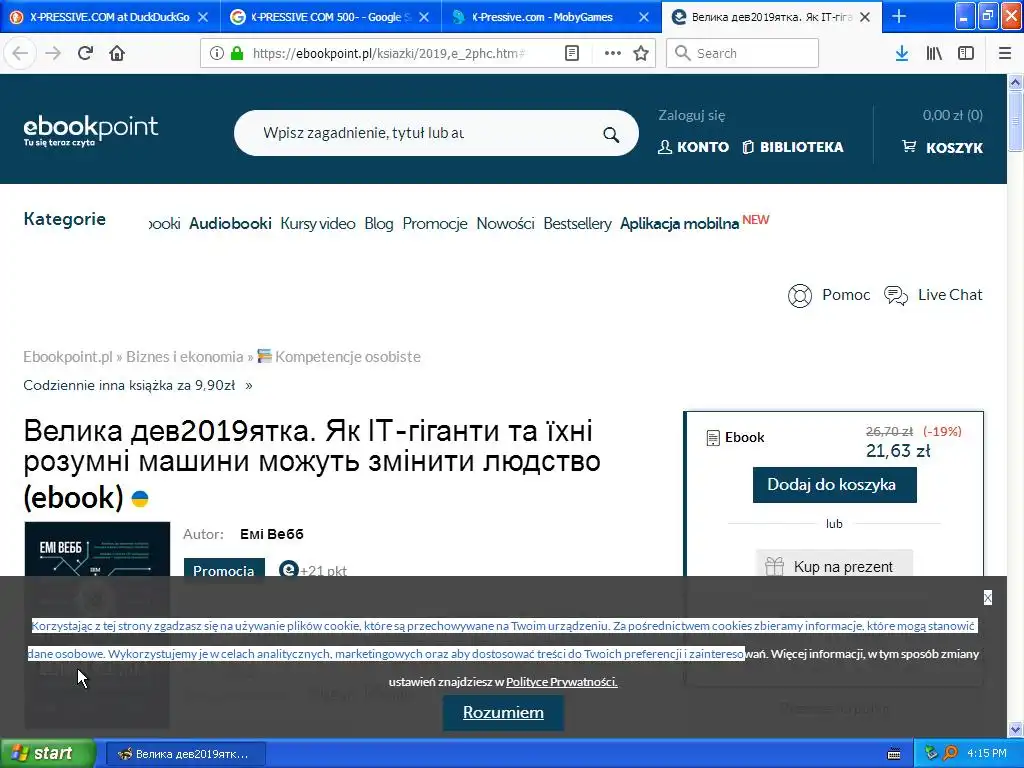Reload the current page
This screenshot has width=1024, height=768.
click(x=85, y=53)
